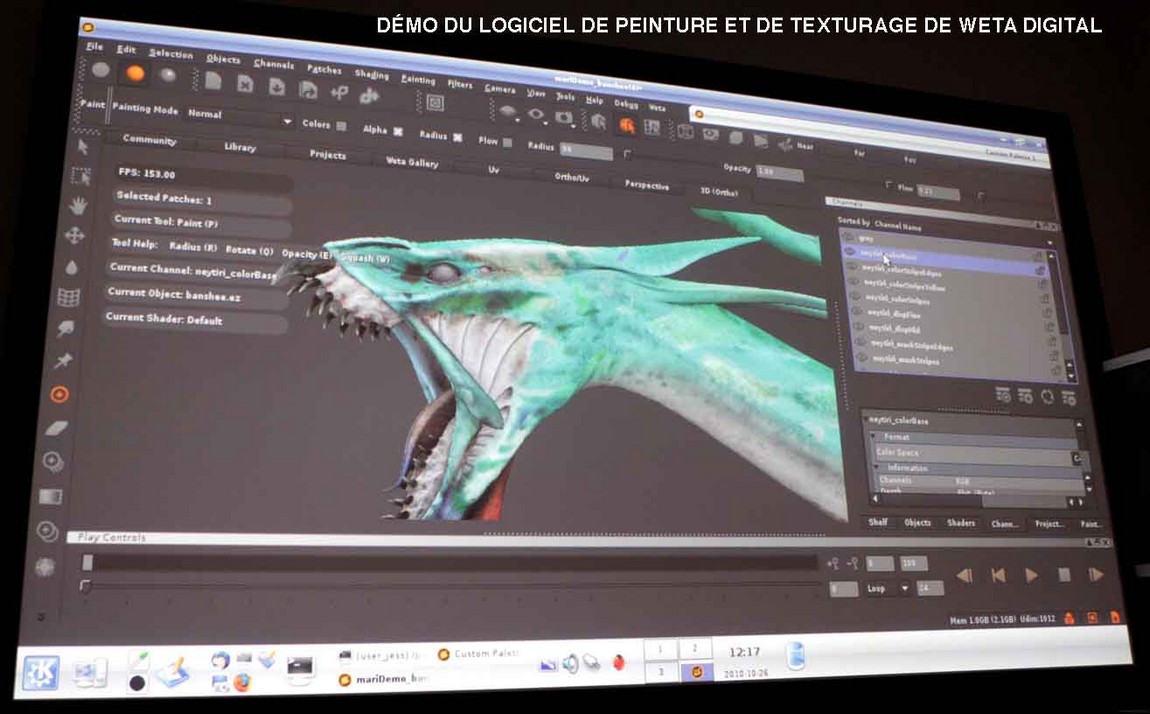The image size is (1150, 714).
Task: Launch Firefox from the taskbar
Action: pos(242,682)
